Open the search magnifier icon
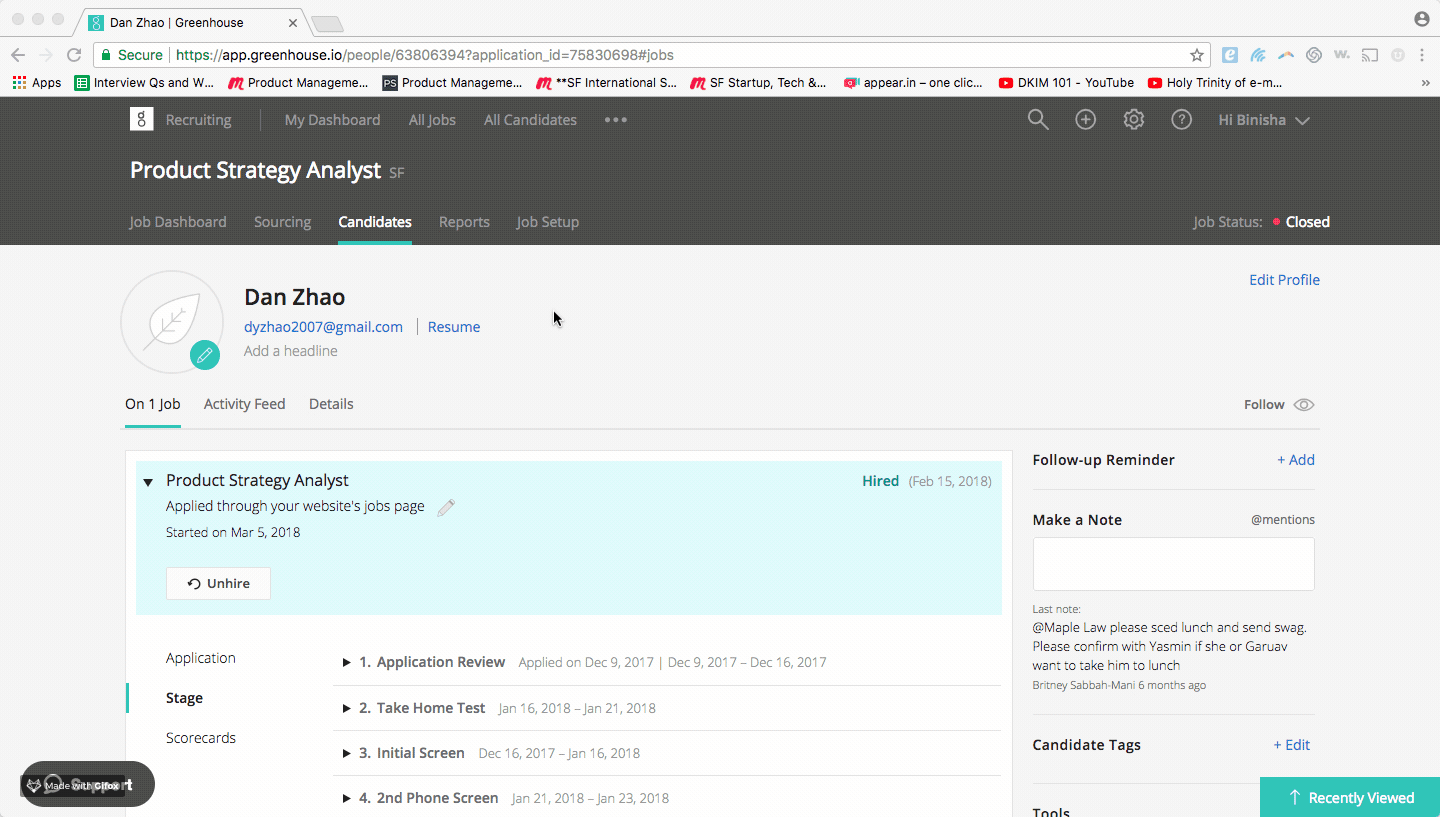Screen dimensions: 1440x817 tap(1038, 120)
